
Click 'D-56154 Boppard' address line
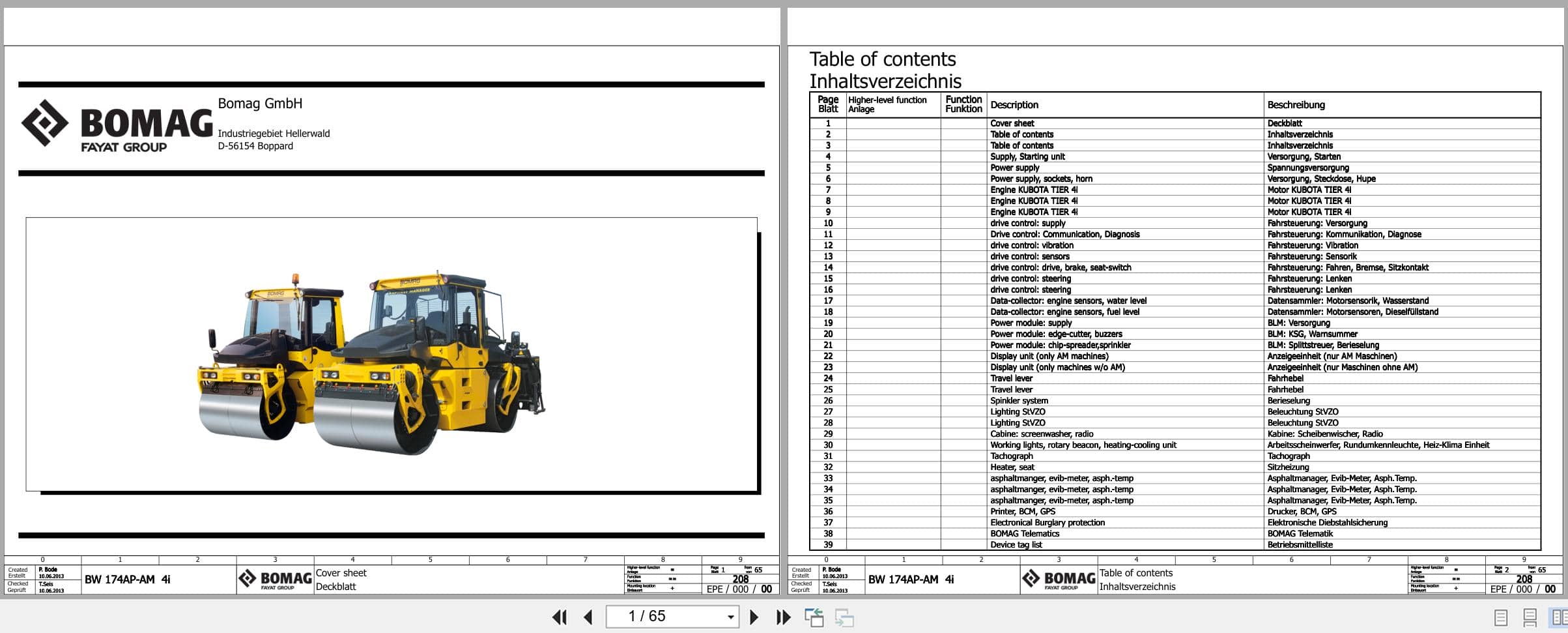click(255, 145)
